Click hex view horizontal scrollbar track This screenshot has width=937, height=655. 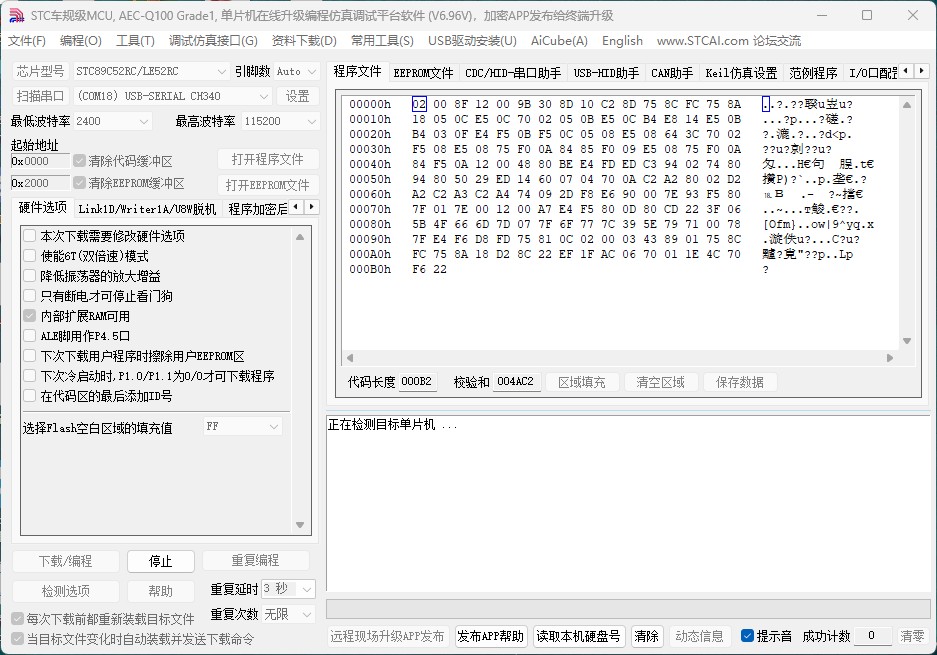pyautogui.click(x=620, y=358)
